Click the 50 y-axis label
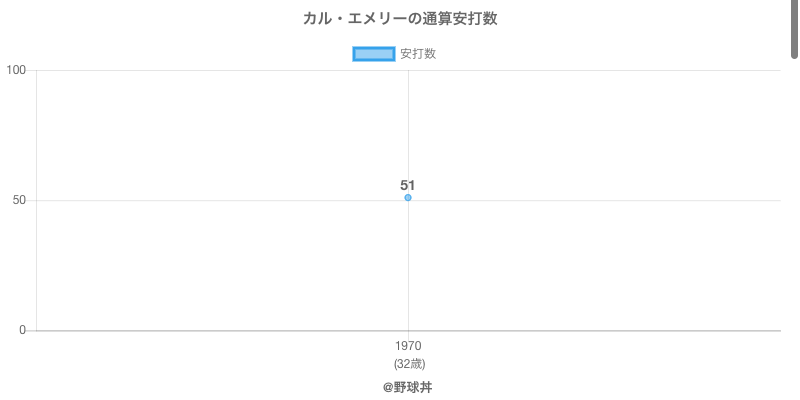Image resolution: width=800 pixels, height=400 pixels. [x=19, y=200]
